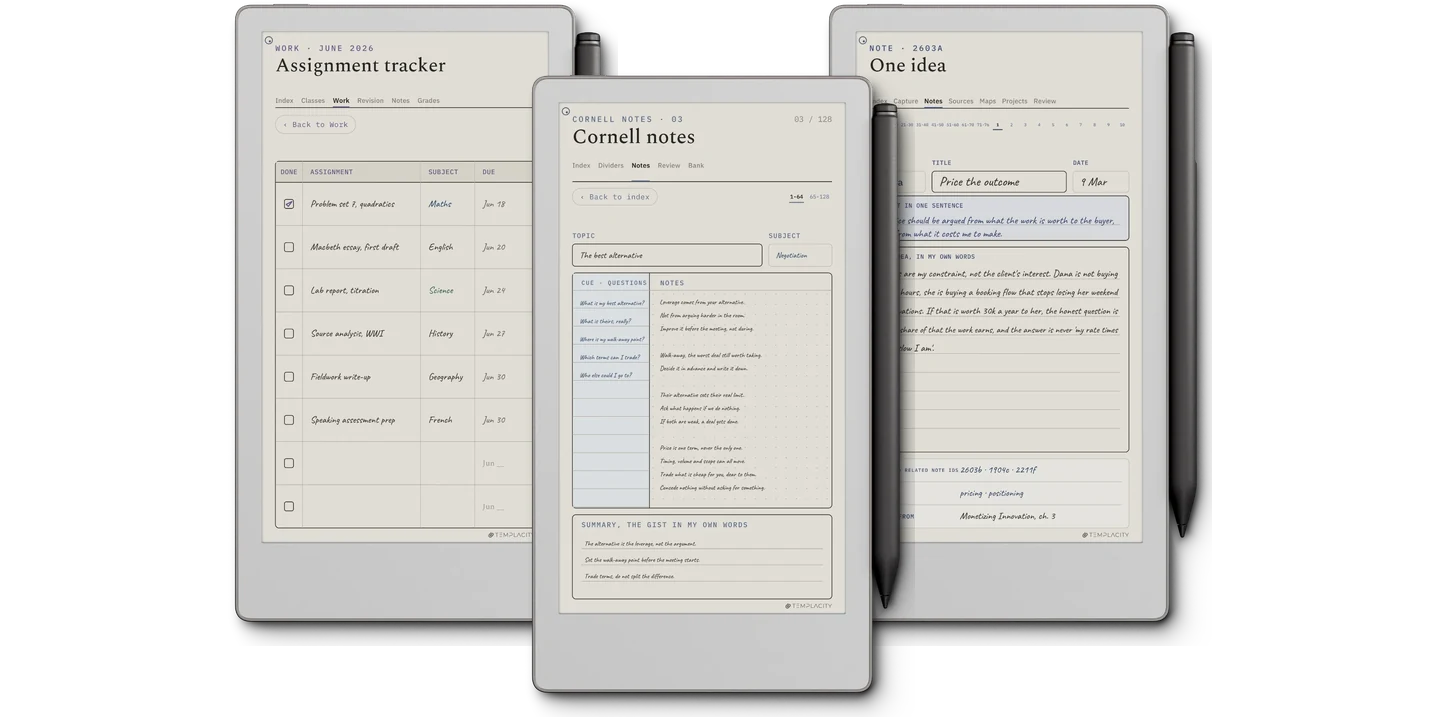1440x718 pixels.
Task: Tap the menu circle icon on Cornell notes
Action: tap(566, 112)
